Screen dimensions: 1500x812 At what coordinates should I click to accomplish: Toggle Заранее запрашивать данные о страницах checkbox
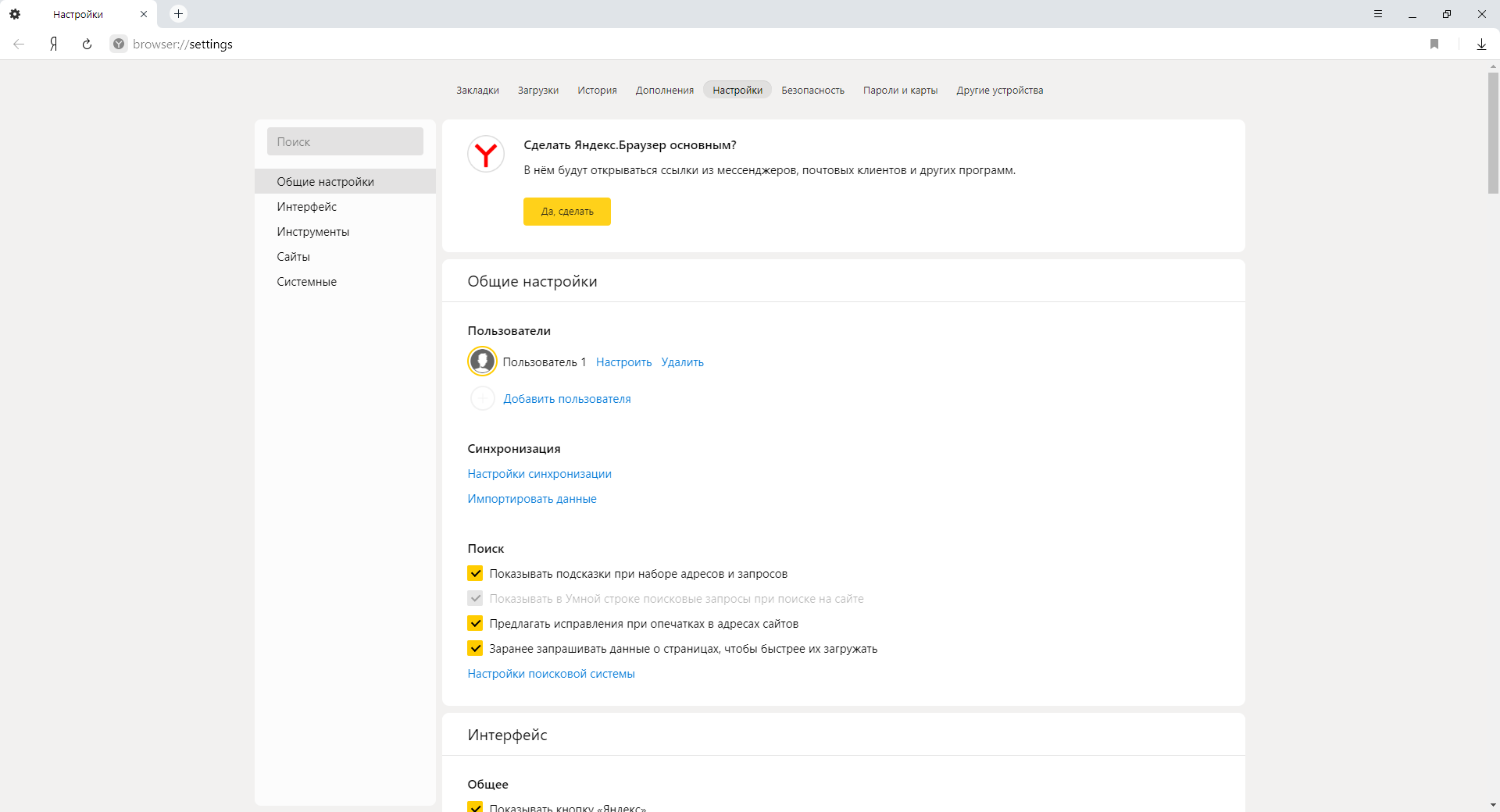tap(475, 649)
